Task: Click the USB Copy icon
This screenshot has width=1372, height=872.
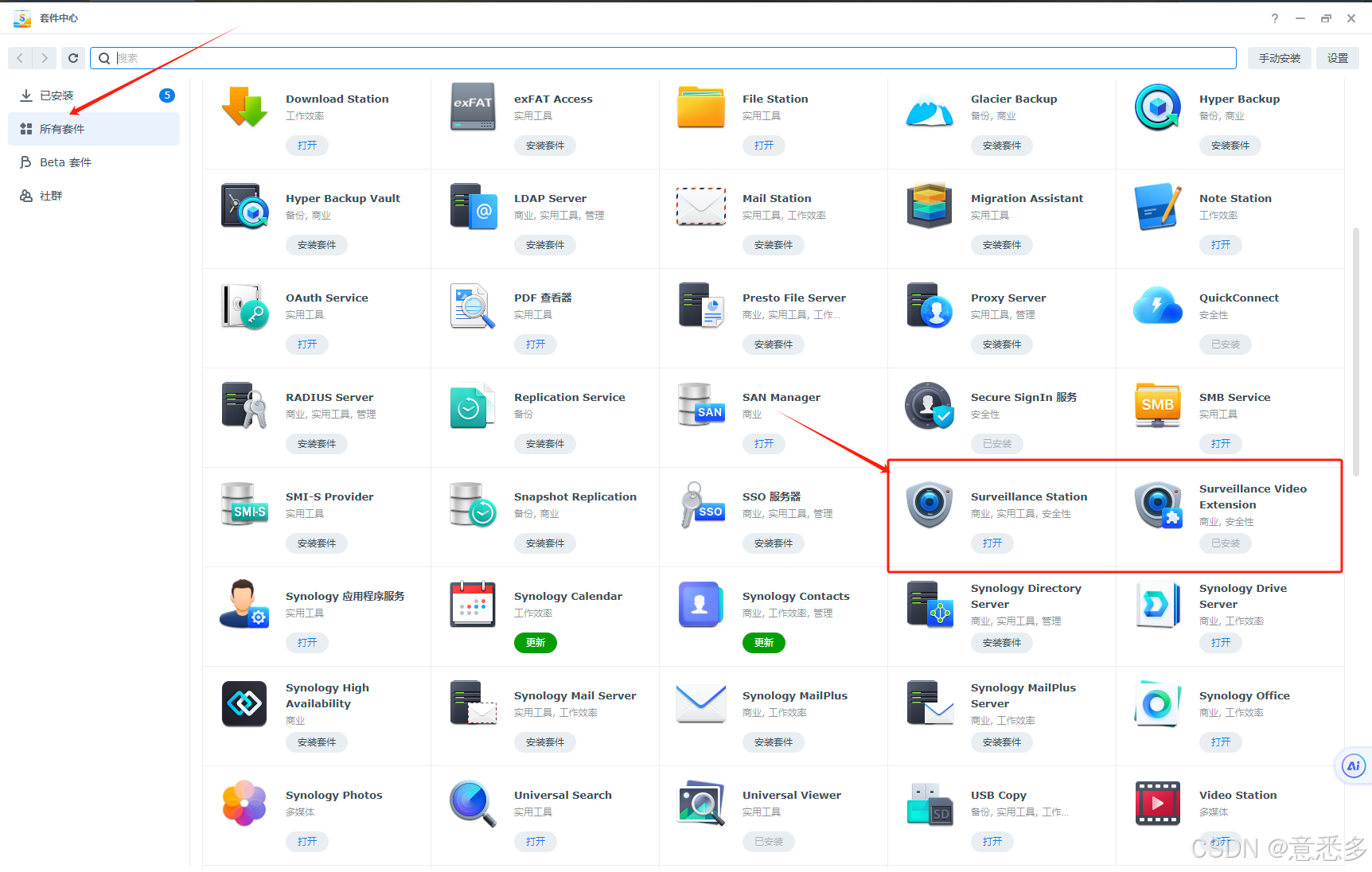Action: [930, 804]
